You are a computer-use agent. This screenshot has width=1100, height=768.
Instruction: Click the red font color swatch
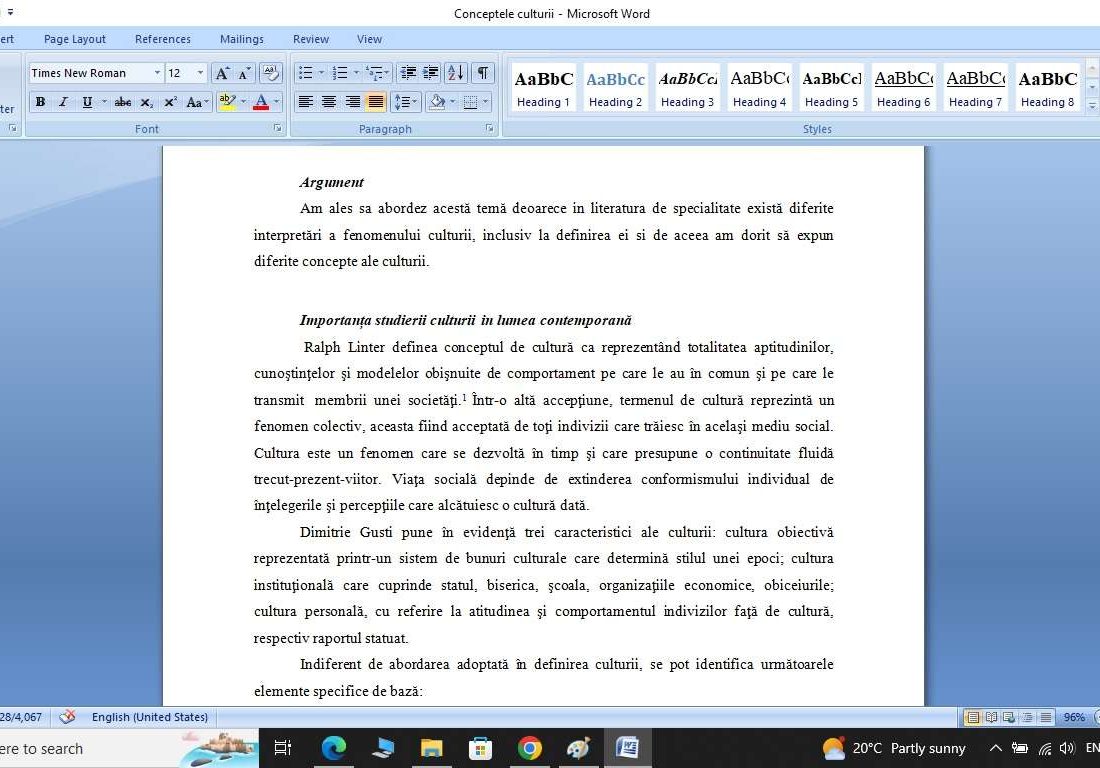[260, 102]
